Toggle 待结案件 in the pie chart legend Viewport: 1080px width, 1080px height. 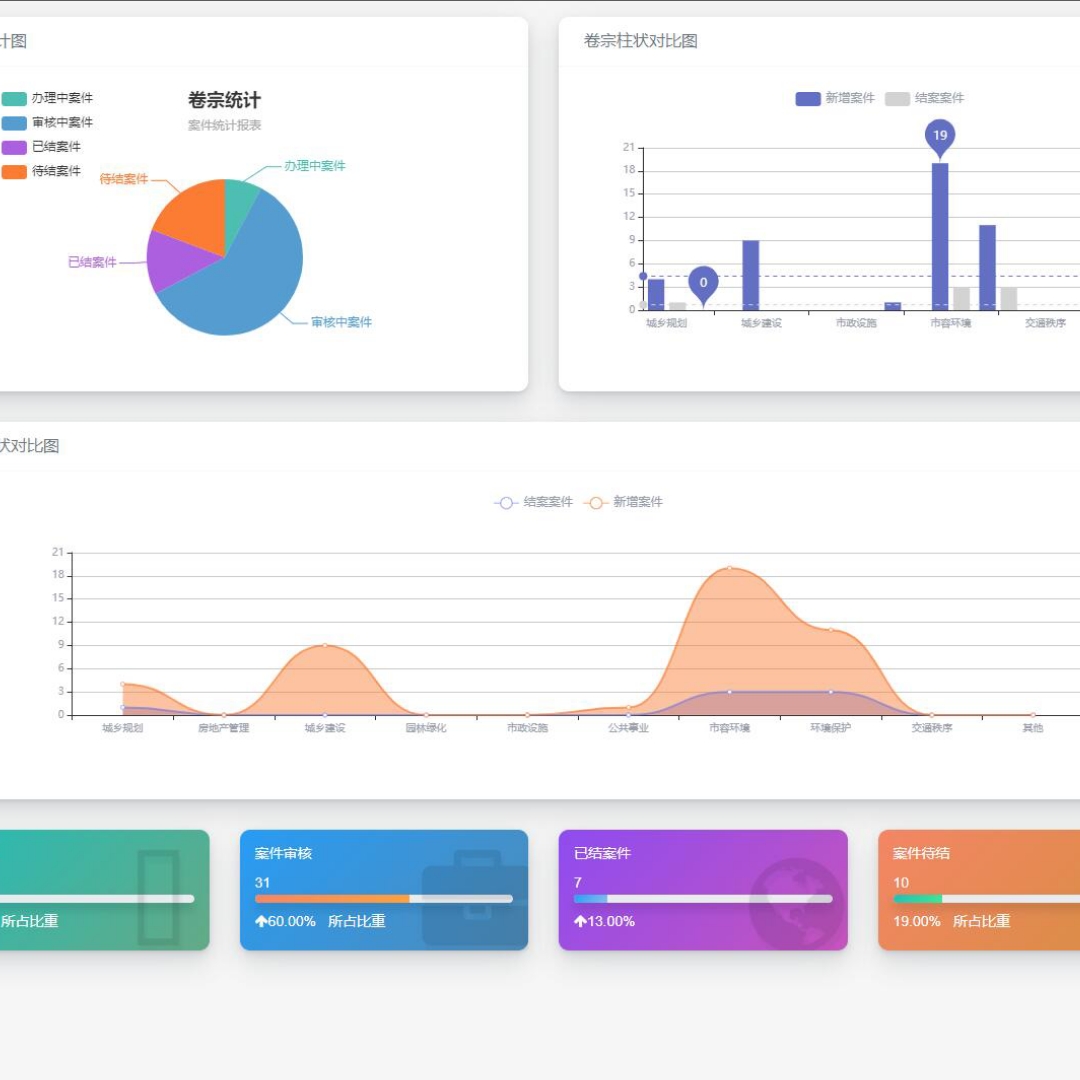pos(41,171)
